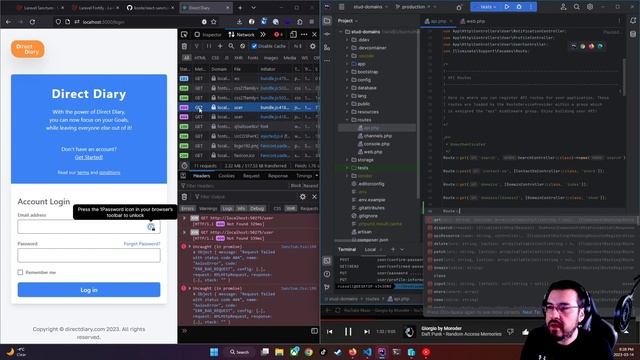
Task: Like the song with thumbs up icon
Action: (525, 332)
